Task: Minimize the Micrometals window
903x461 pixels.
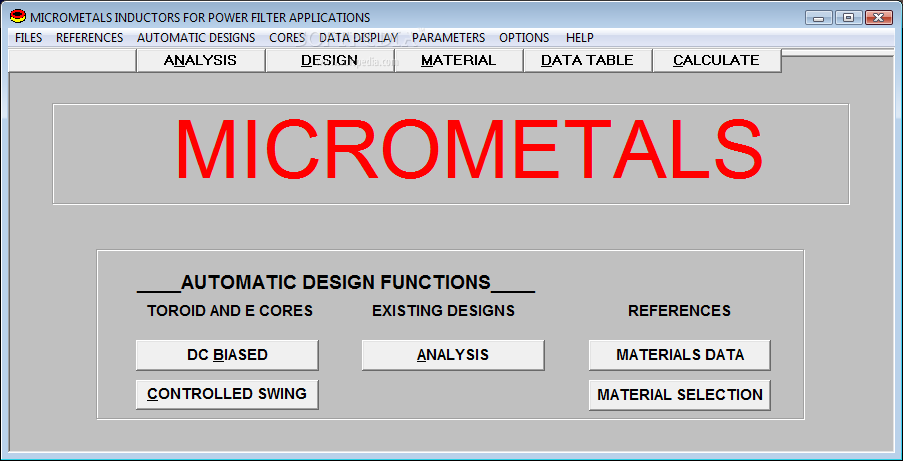Action: (818, 17)
